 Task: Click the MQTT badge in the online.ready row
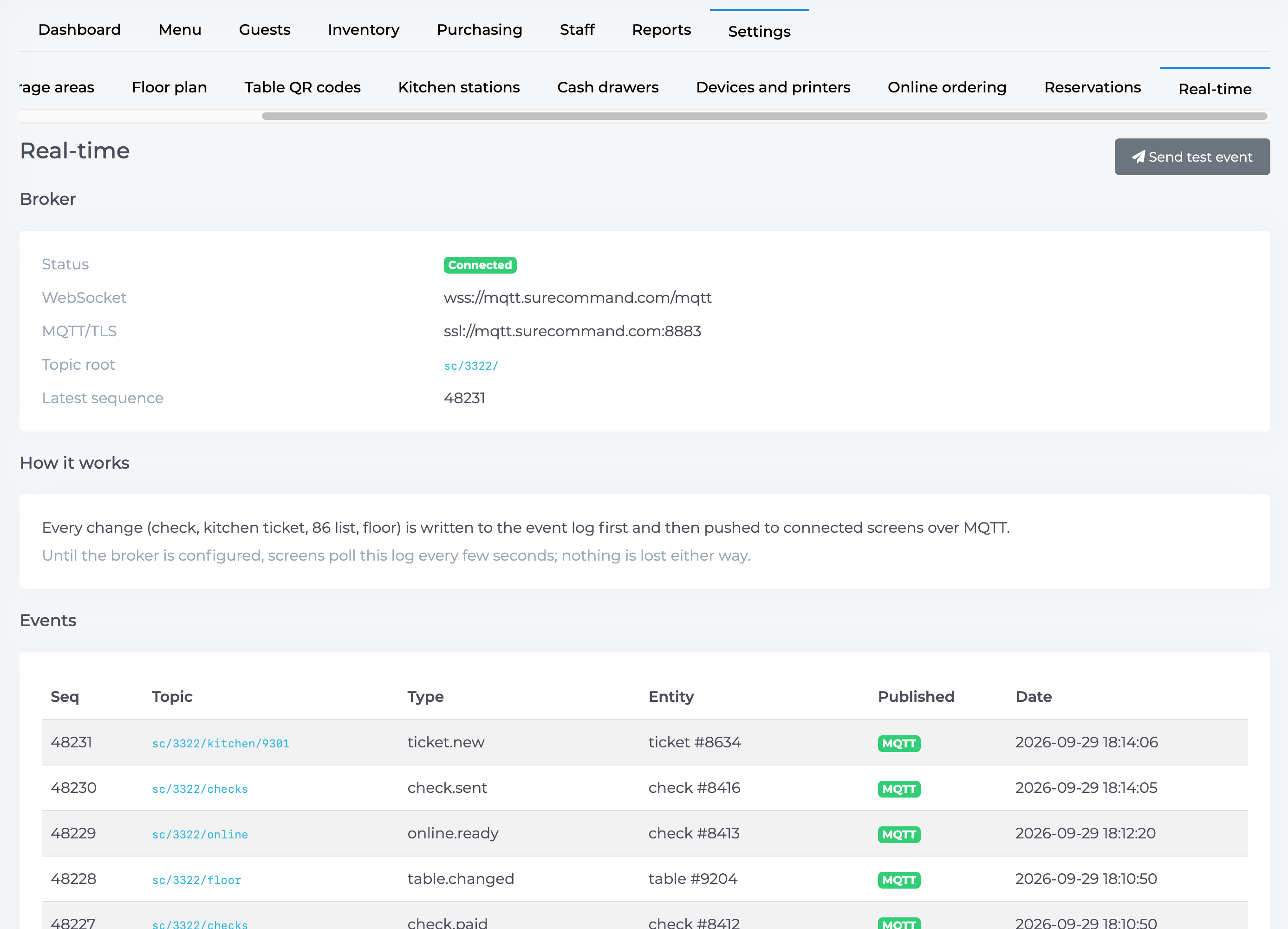coord(899,834)
